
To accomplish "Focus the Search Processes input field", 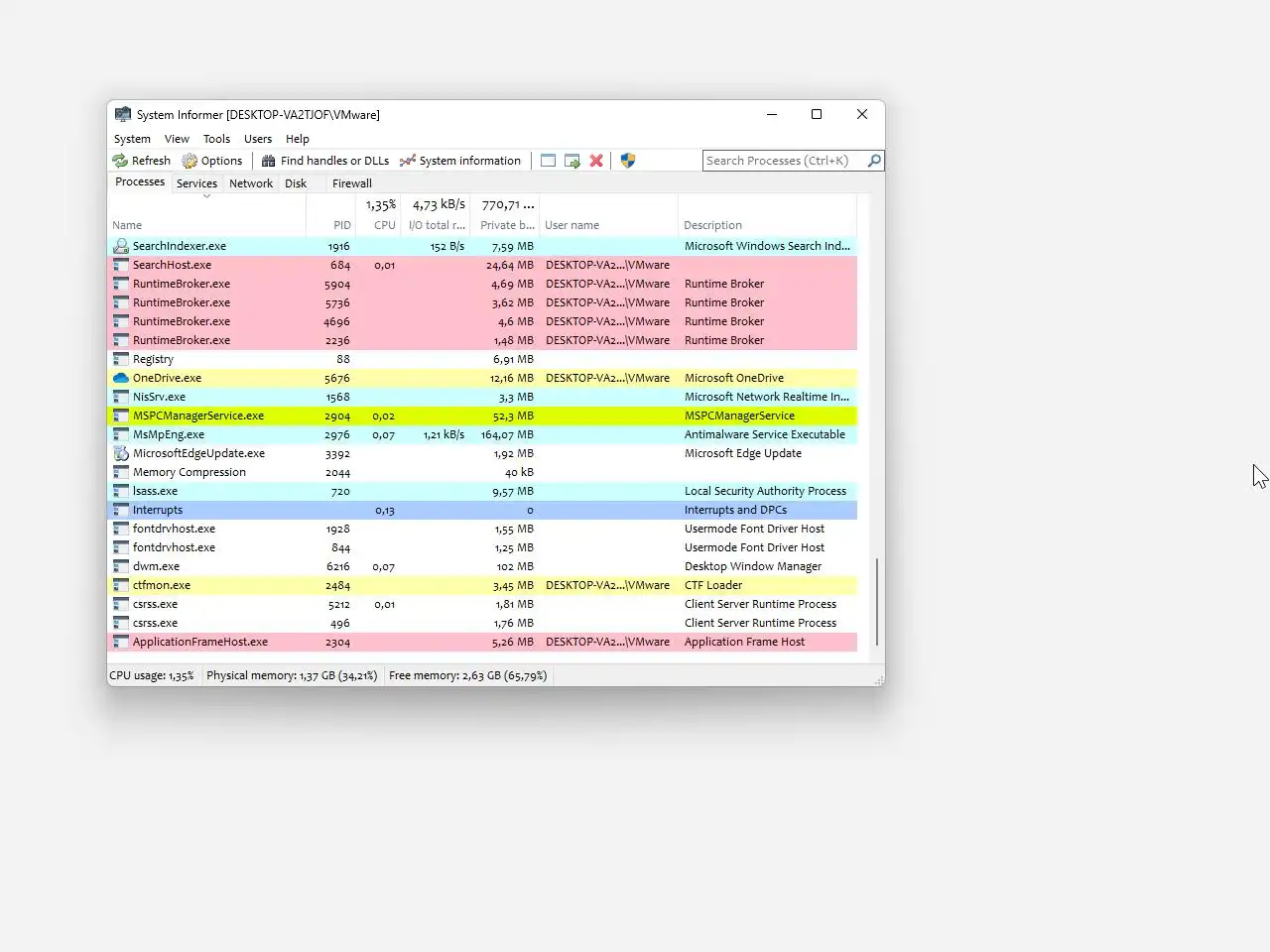I will [784, 161].
